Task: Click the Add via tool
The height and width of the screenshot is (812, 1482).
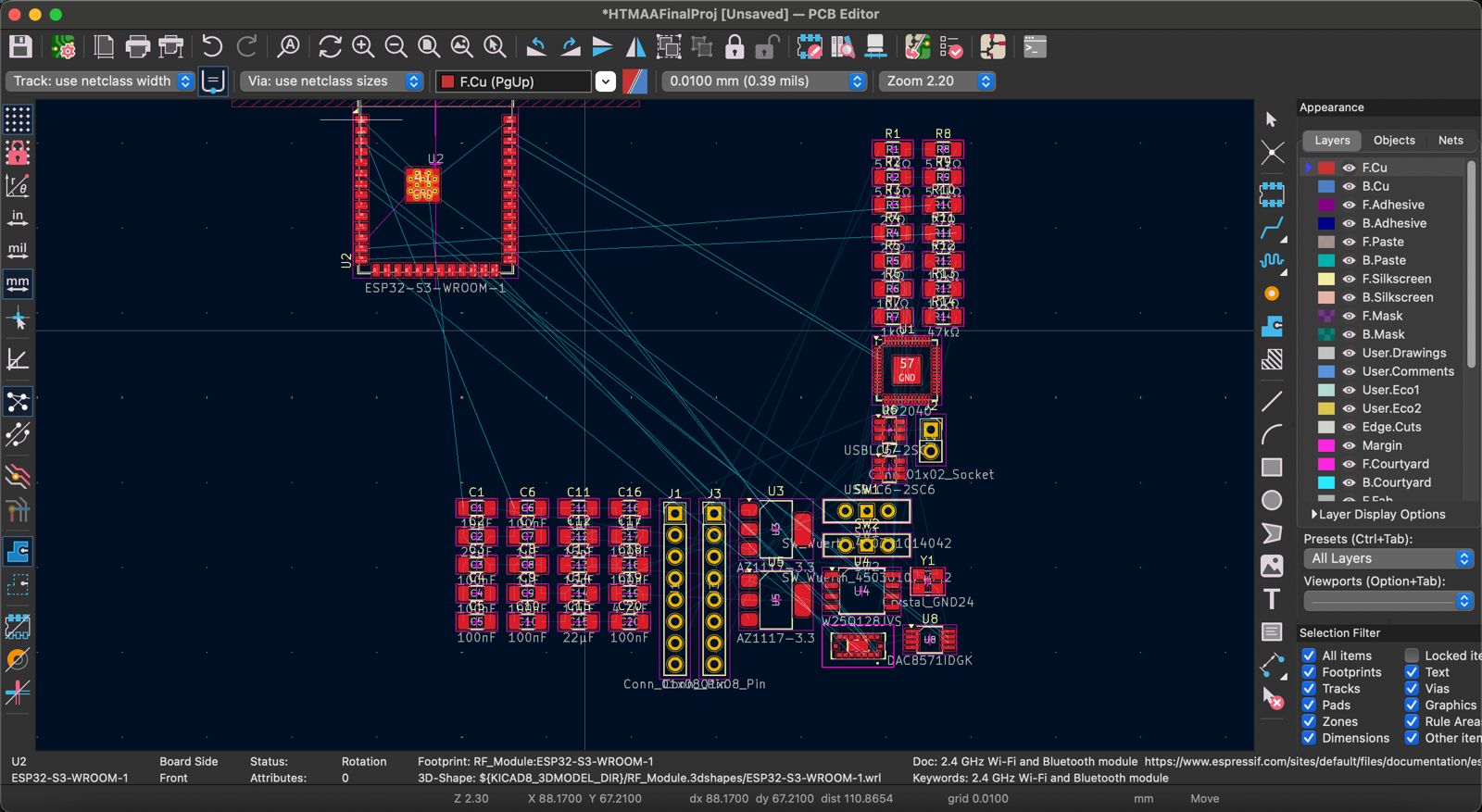Action: tap(1272, 294)
